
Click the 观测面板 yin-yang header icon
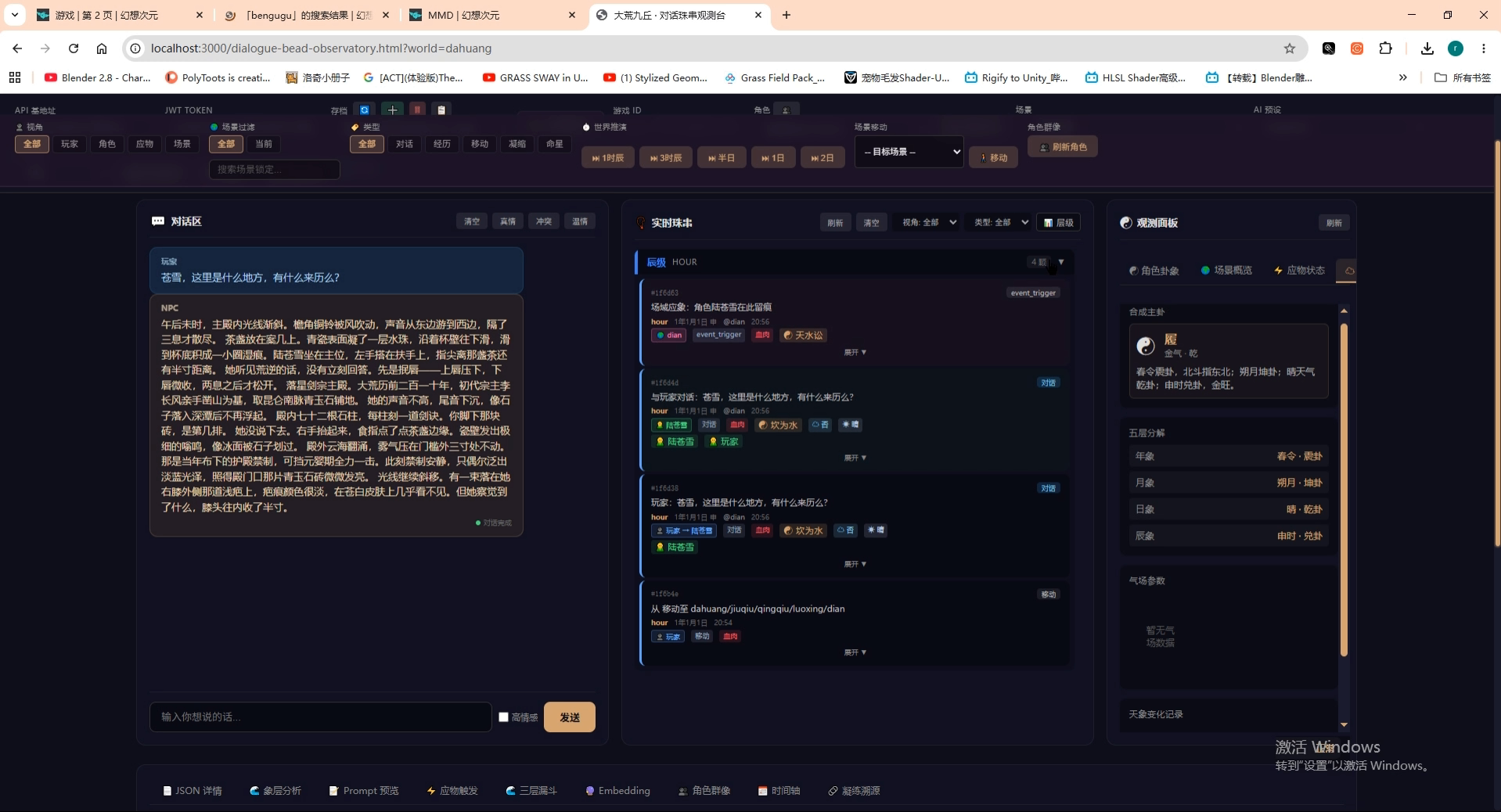point(1126,223)
